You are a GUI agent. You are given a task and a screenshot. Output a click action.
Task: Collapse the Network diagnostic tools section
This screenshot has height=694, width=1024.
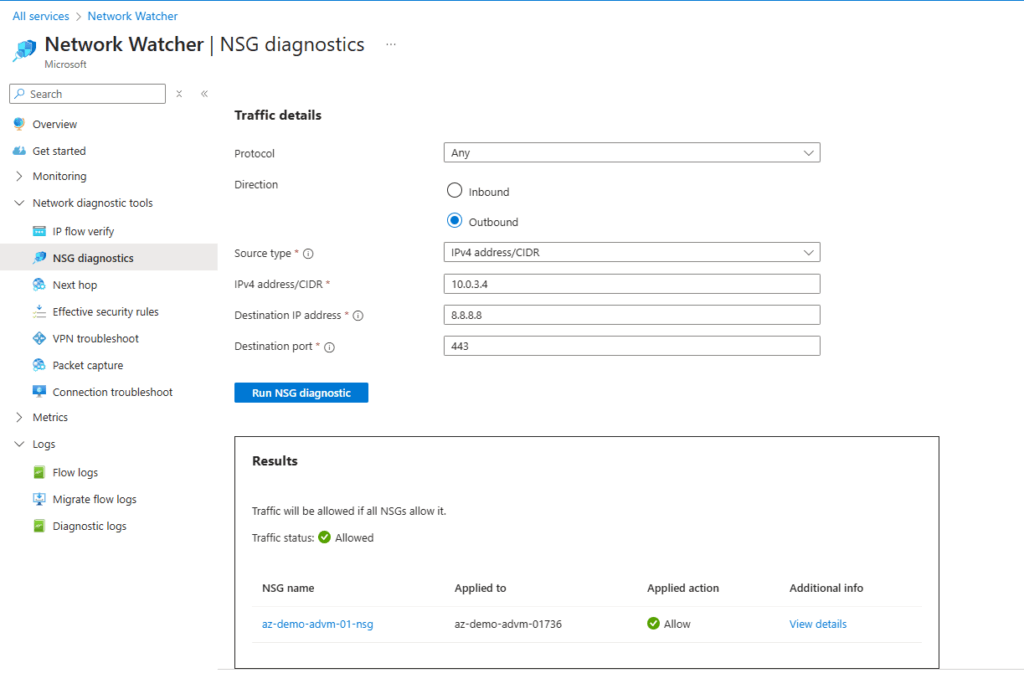pyautogui.click(x=19, y=203)
